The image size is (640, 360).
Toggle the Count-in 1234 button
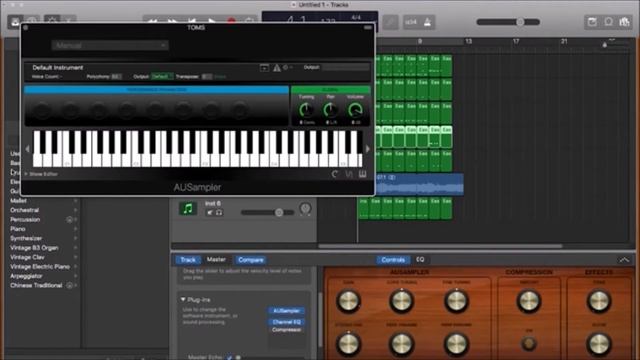pyautogui.click(x=411, y=22)
